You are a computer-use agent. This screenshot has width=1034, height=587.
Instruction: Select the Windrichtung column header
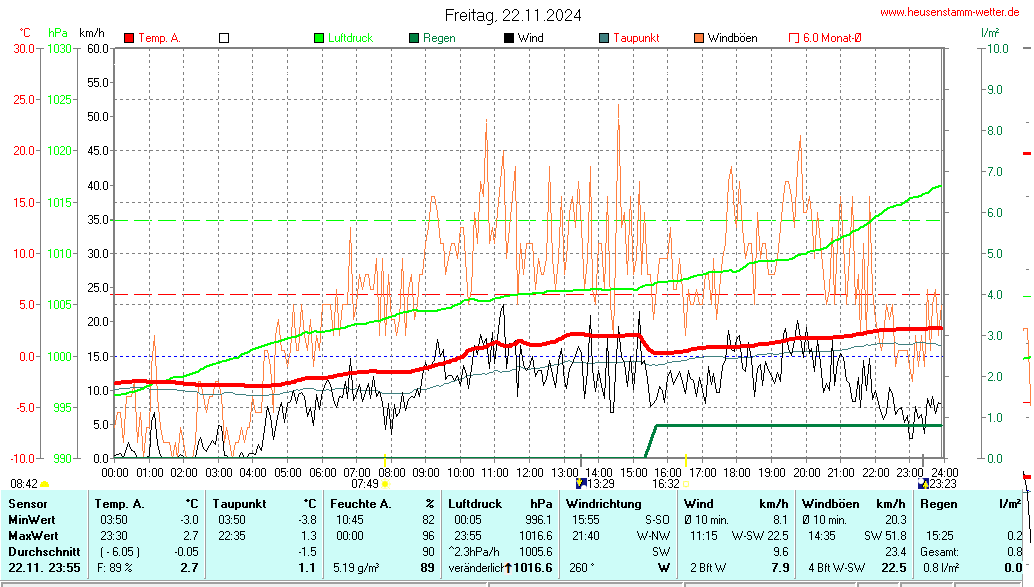(603, 504)
